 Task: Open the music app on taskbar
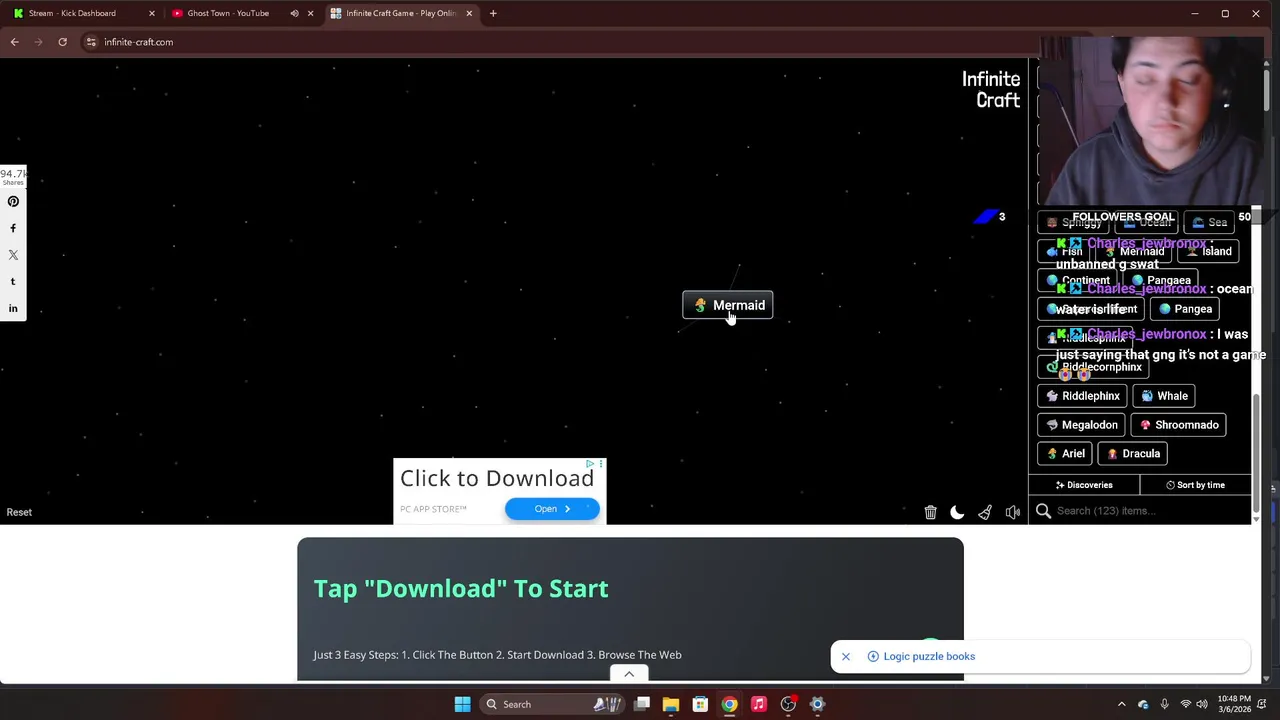pyautogui.click(x=758, y=704)
